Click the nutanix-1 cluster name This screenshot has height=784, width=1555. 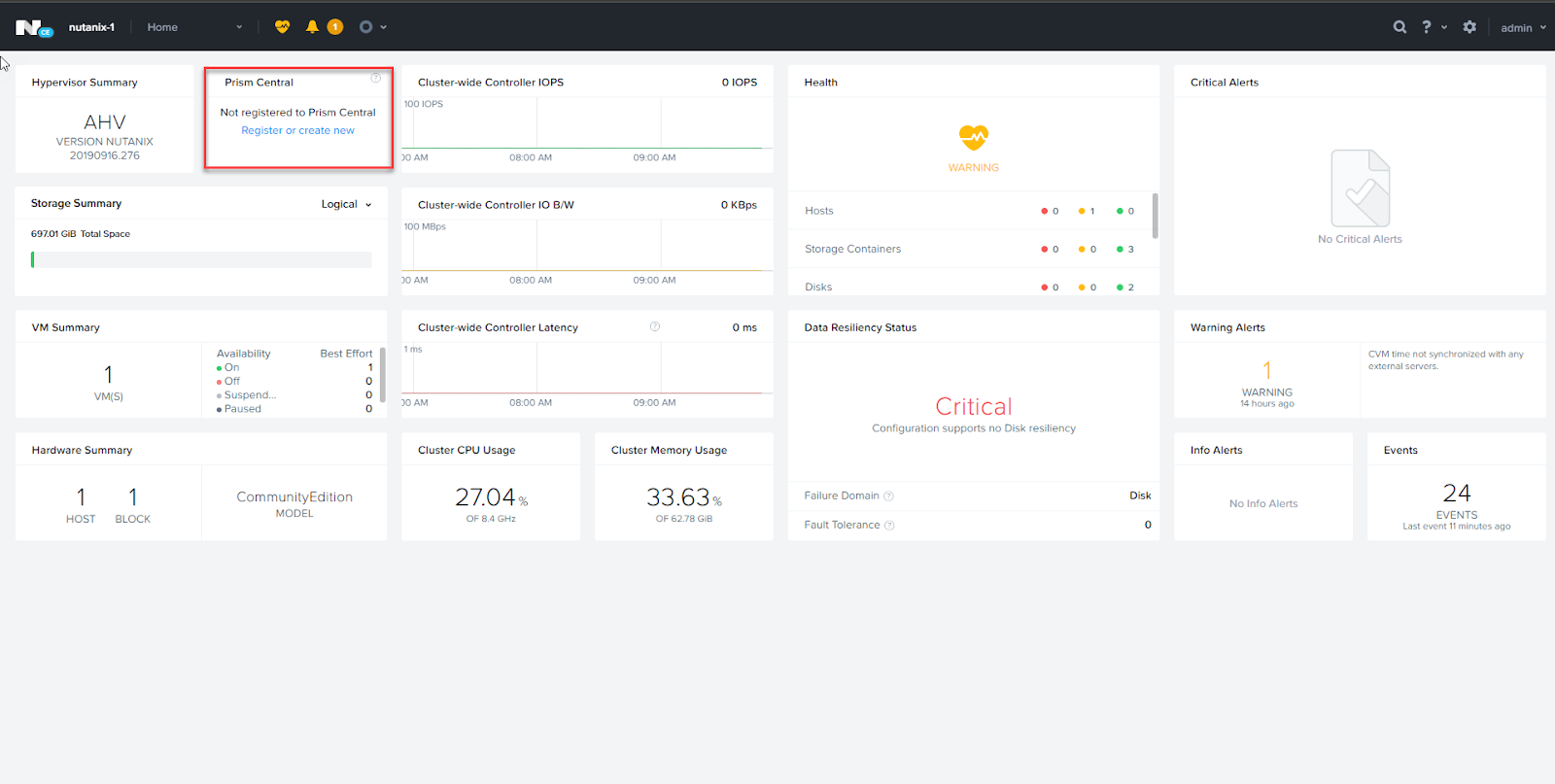pos(91,27)
